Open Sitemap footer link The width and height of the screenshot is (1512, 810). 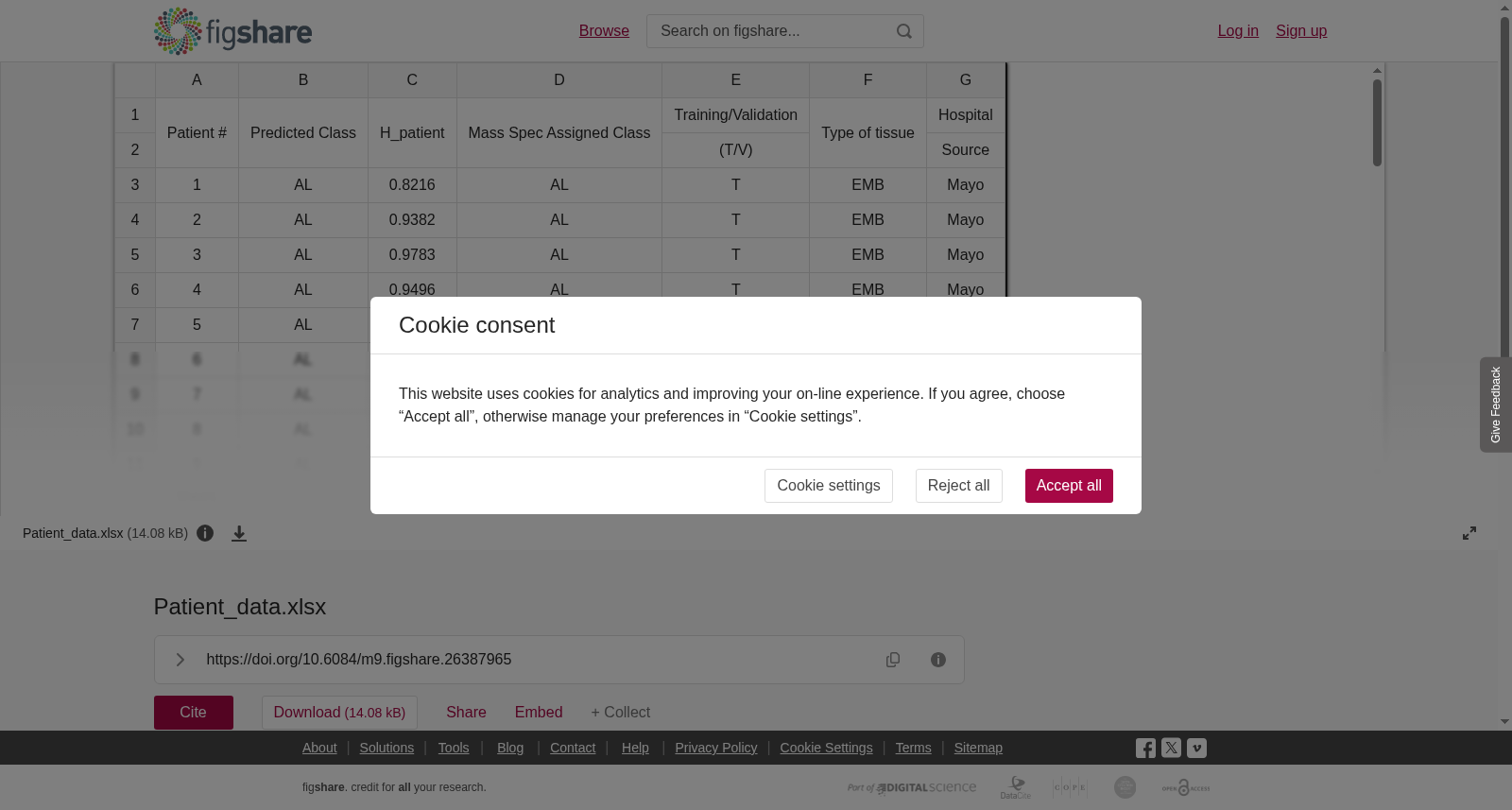(x=978, y=748)
